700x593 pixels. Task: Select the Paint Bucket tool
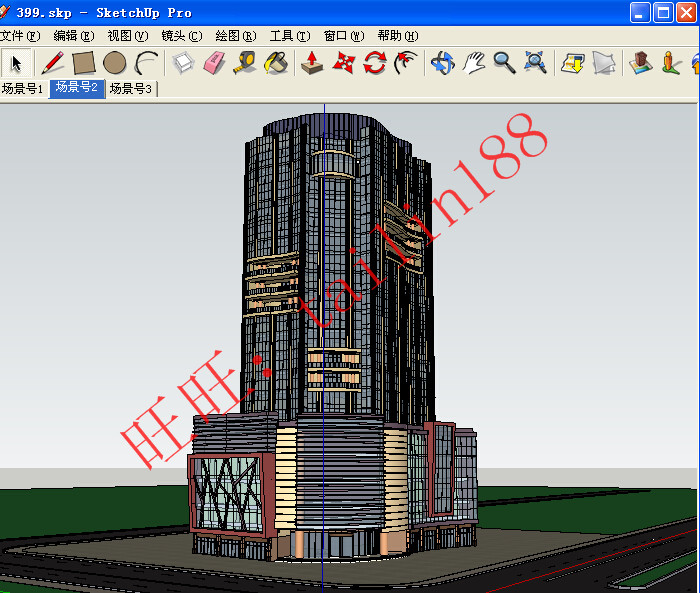[276, 63]
